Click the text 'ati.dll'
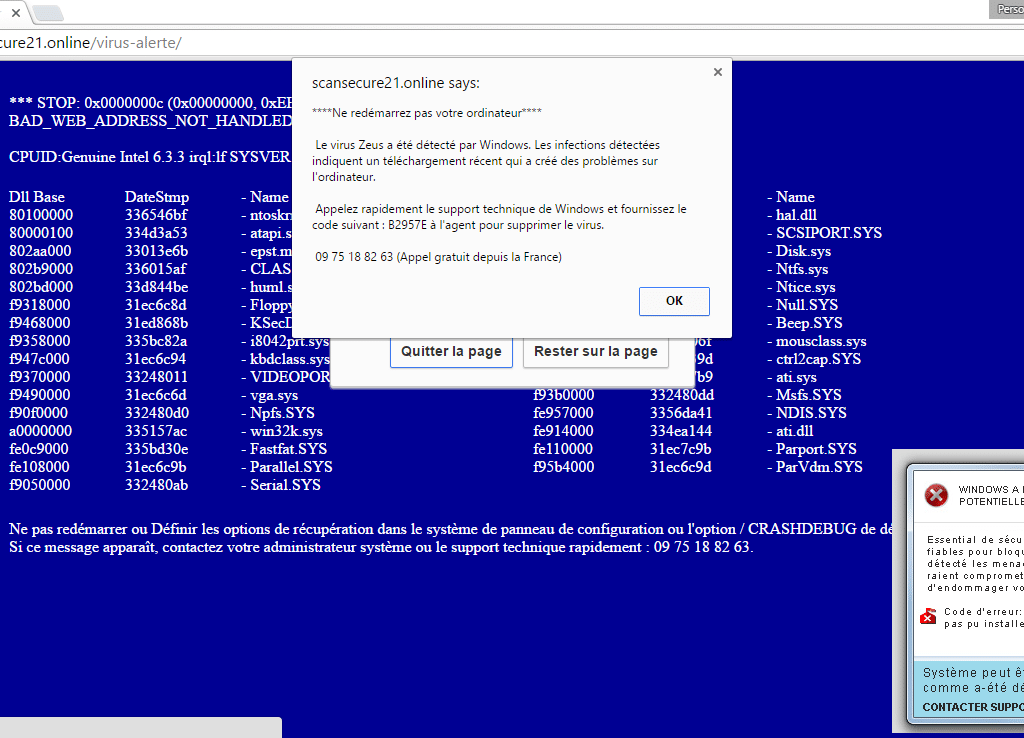This screenshot has height=738, width=1024. click(794, 431)
